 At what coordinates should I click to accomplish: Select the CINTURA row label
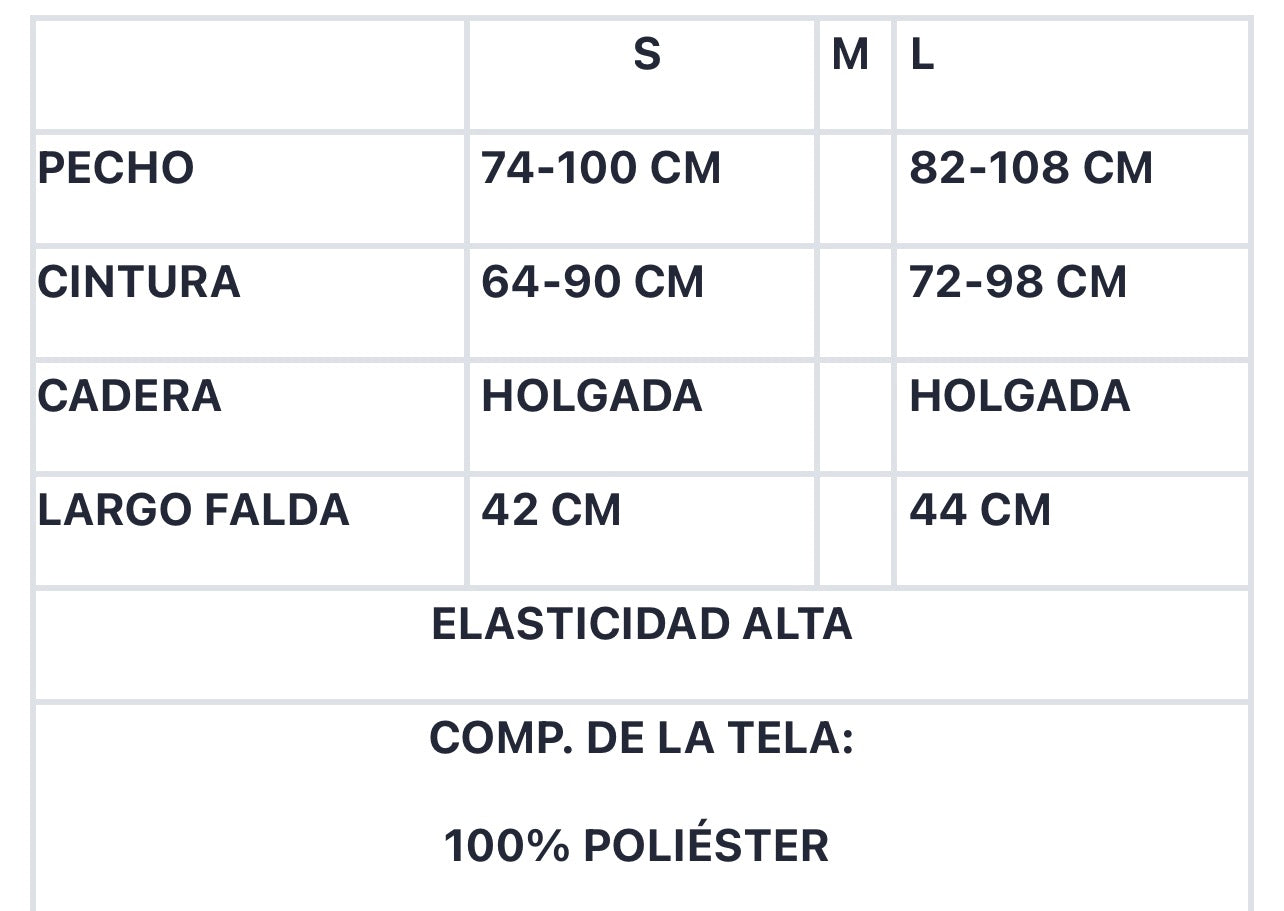tap(139, 282)
